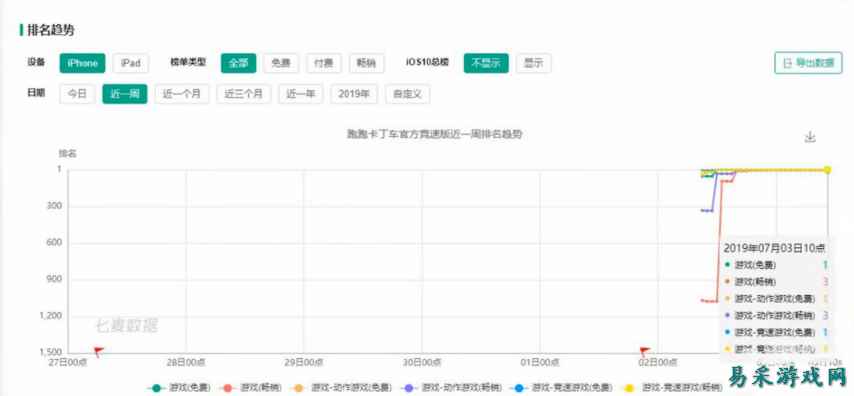Click y-axis label 1,500
This screenshot has width=854, height=396.
50,352
